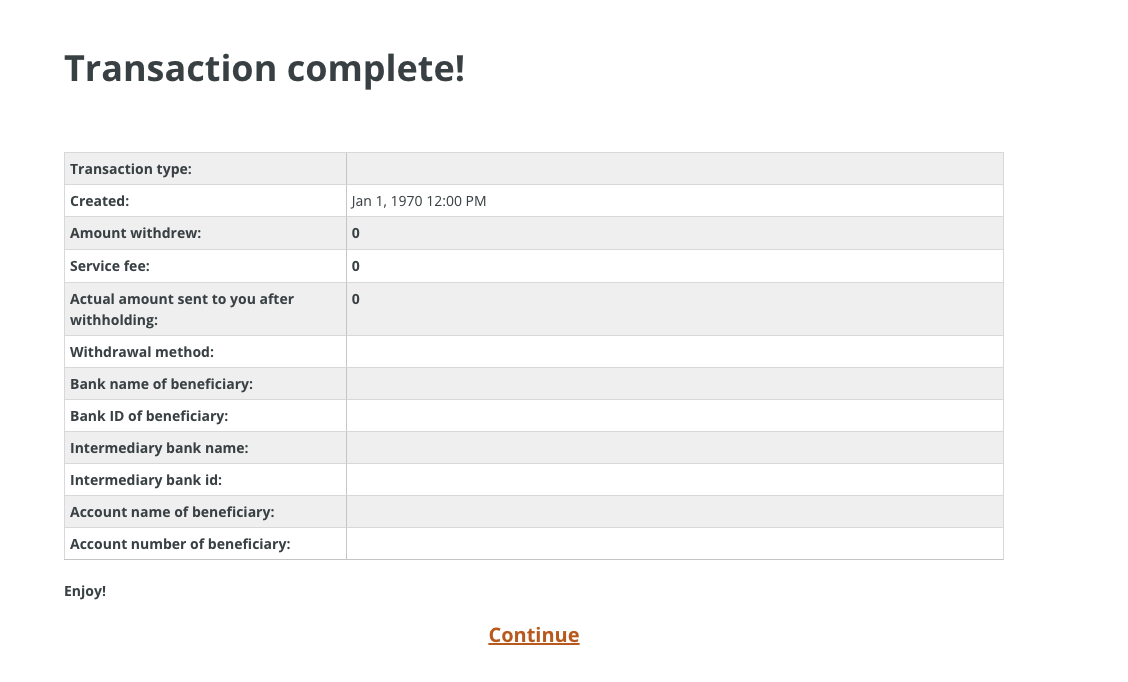This screenshot has width=1128, height=682.
Task: Select the Service fee value 0
Action: coord(356,266)
